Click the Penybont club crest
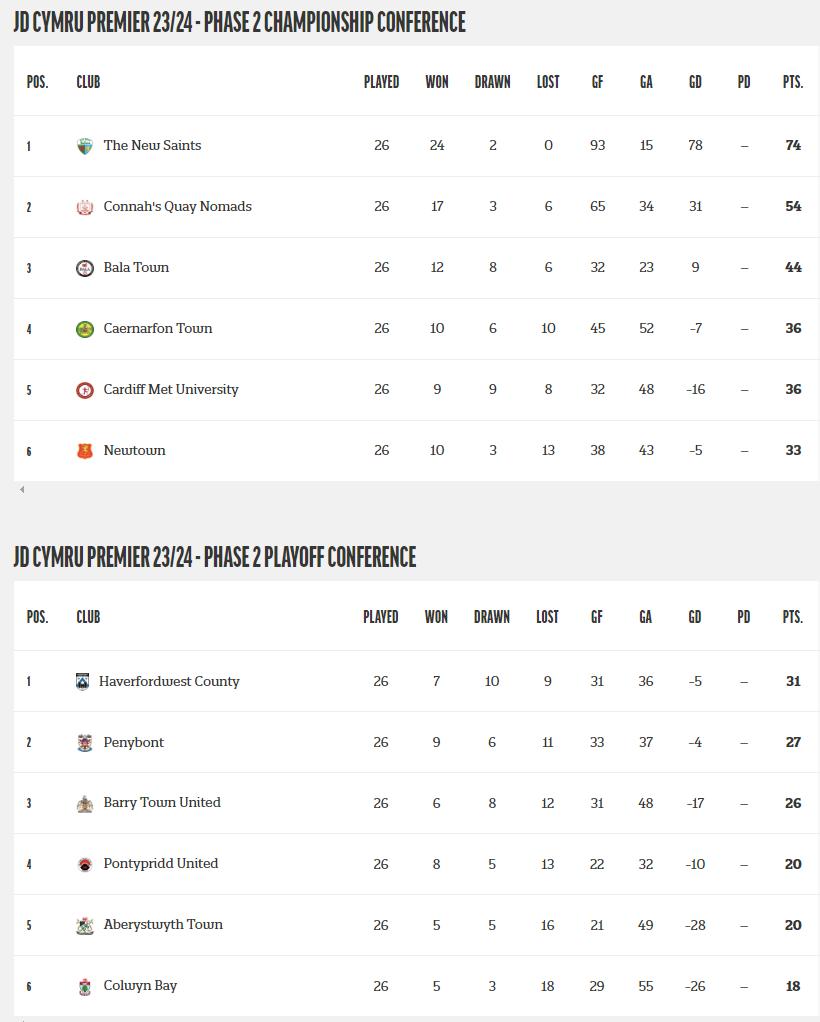Screen dimensions: 820x1022 [85, 743]
